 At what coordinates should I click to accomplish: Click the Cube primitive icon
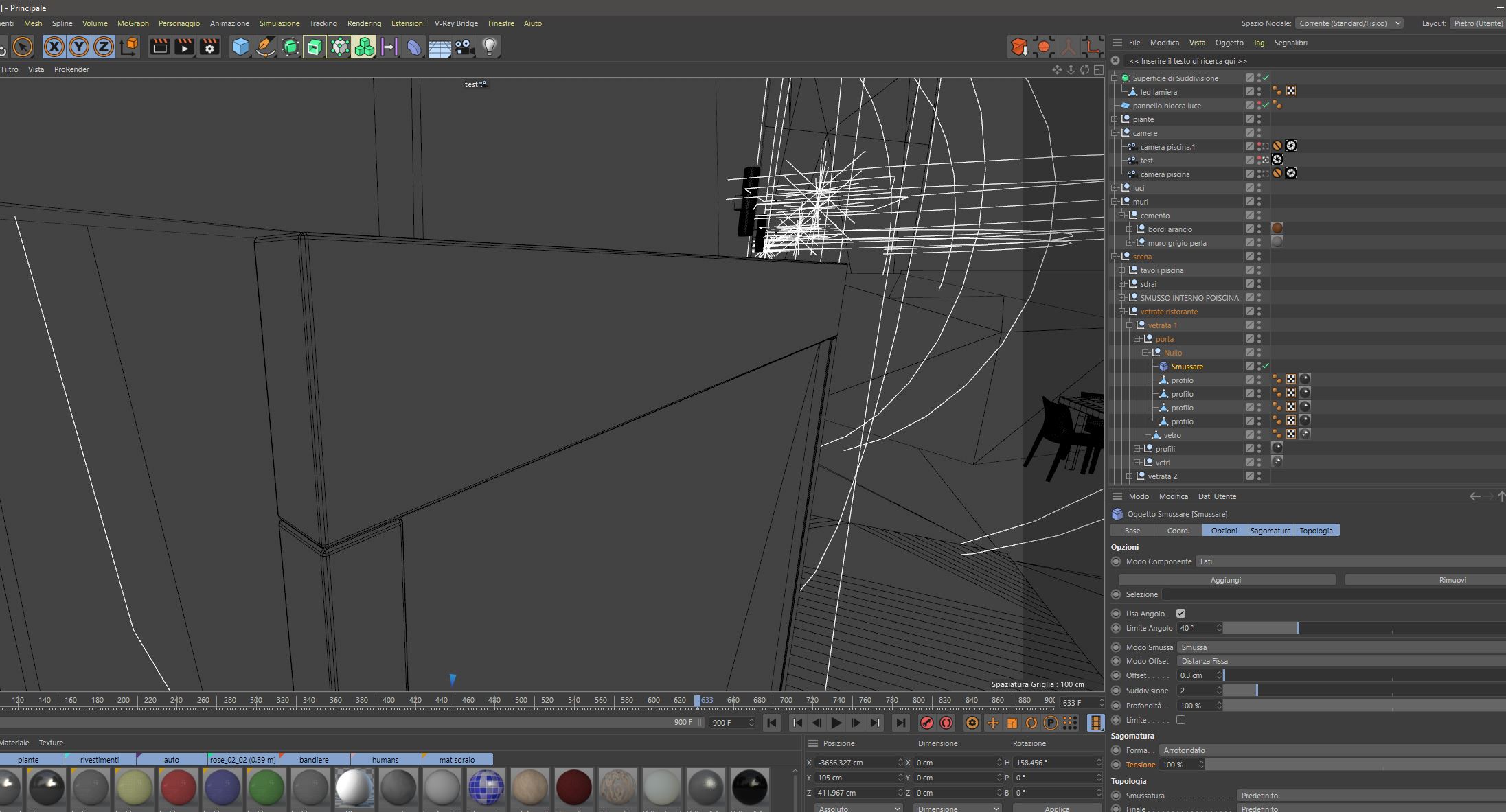240,47
